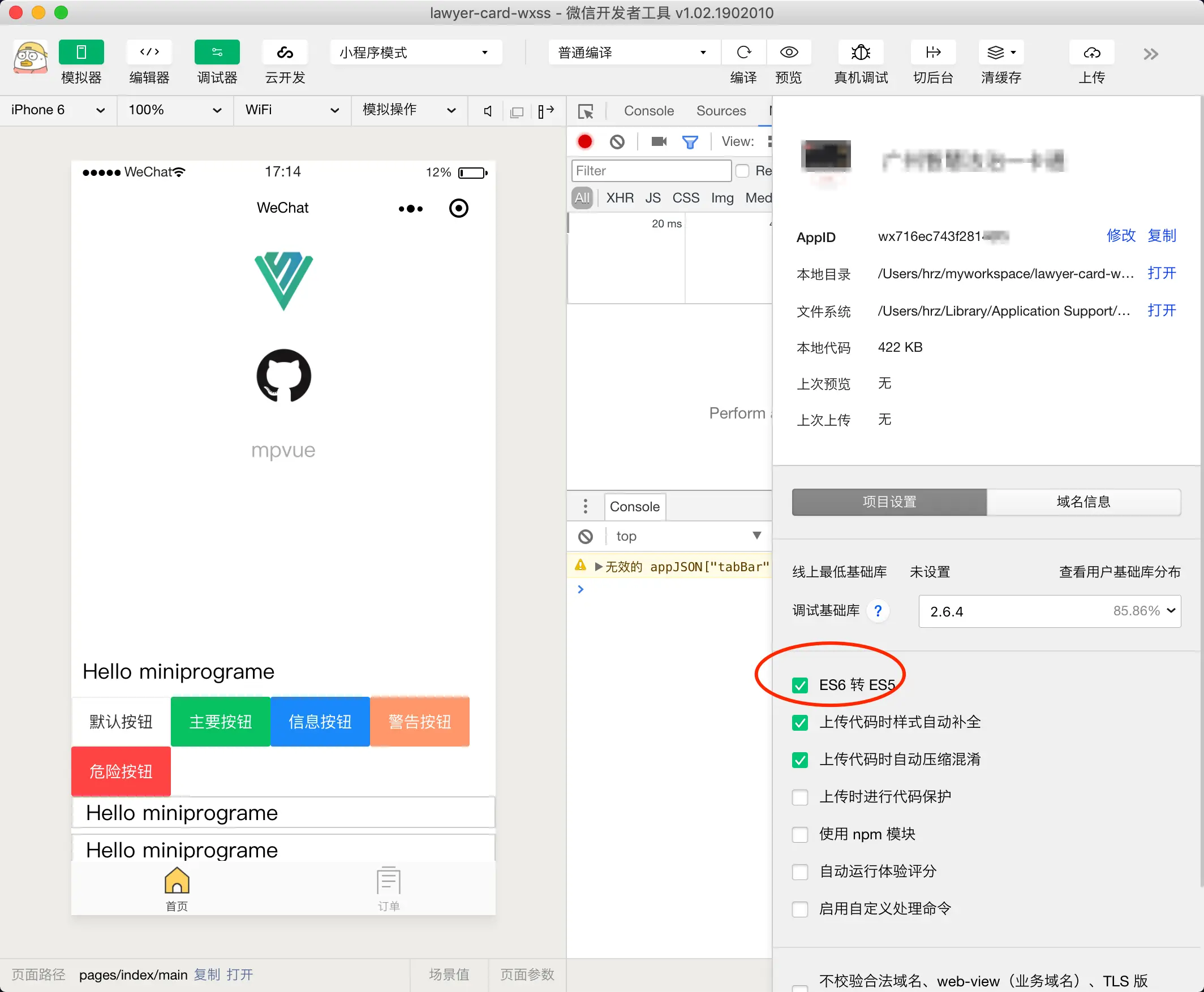This screenshot has width=1204, height=992.
Task: Click 修改 next to the AppID
Action: click(x=1120, y=235)
